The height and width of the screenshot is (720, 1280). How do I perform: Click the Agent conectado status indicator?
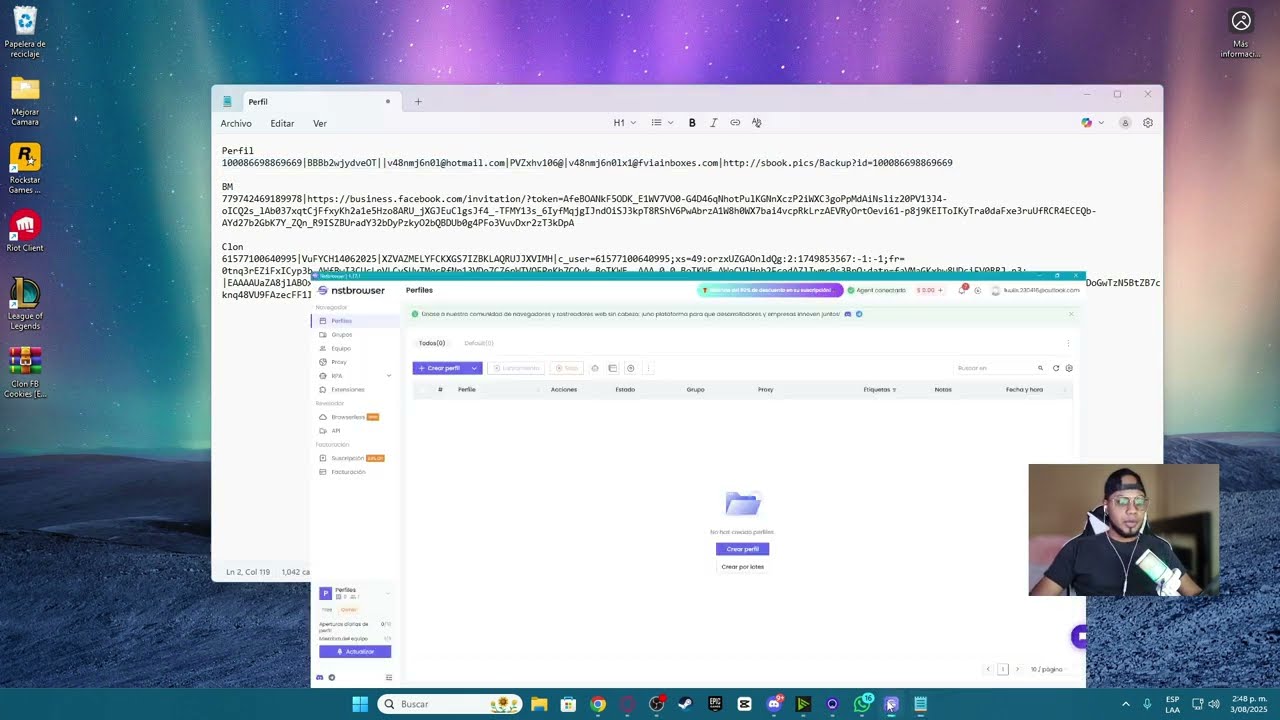(877, 290)
